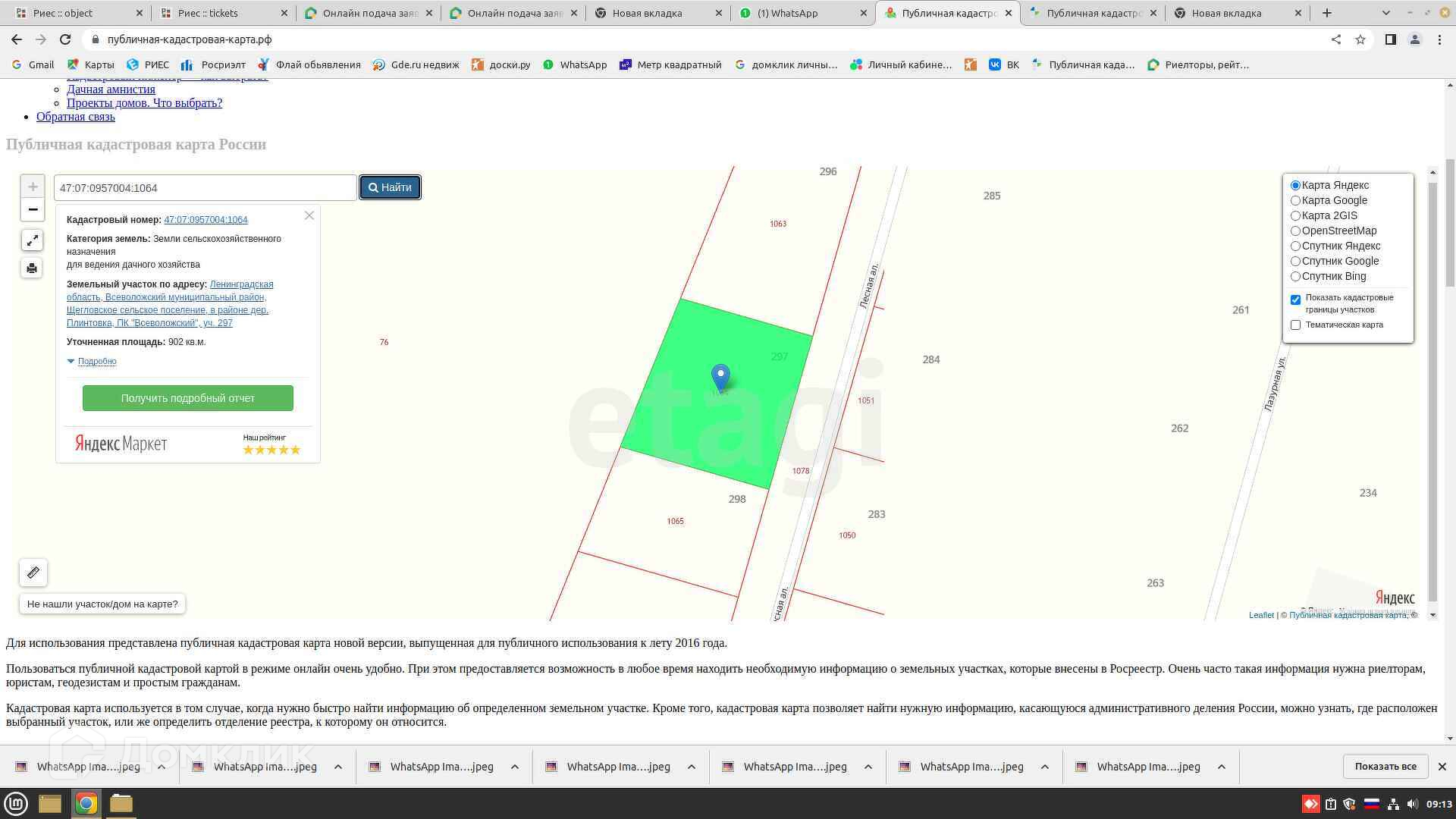The height and width of the screenshot is (819, 1456).
Task: Switch to the Риес :: tickets tab
Action: click(207, 13)
